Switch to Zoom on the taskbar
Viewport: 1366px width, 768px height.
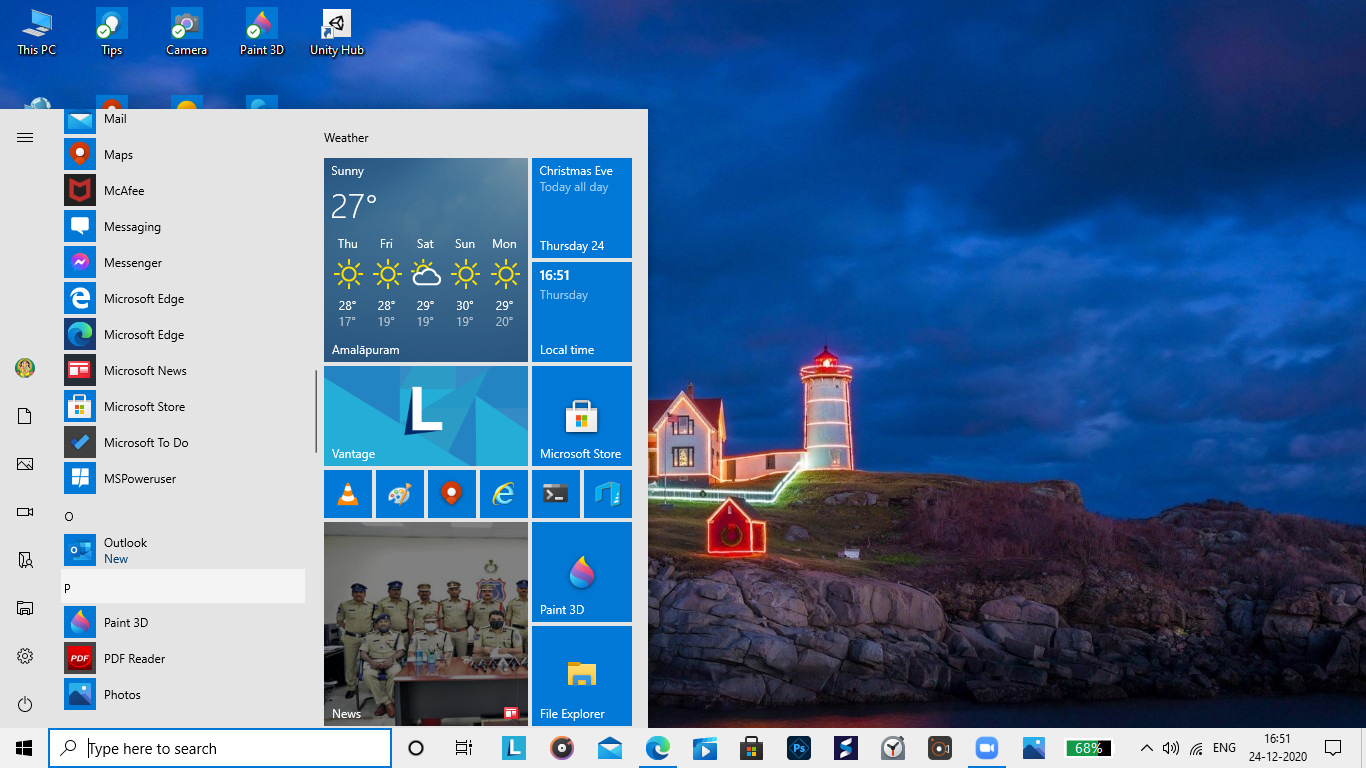(x=987, y=748)
